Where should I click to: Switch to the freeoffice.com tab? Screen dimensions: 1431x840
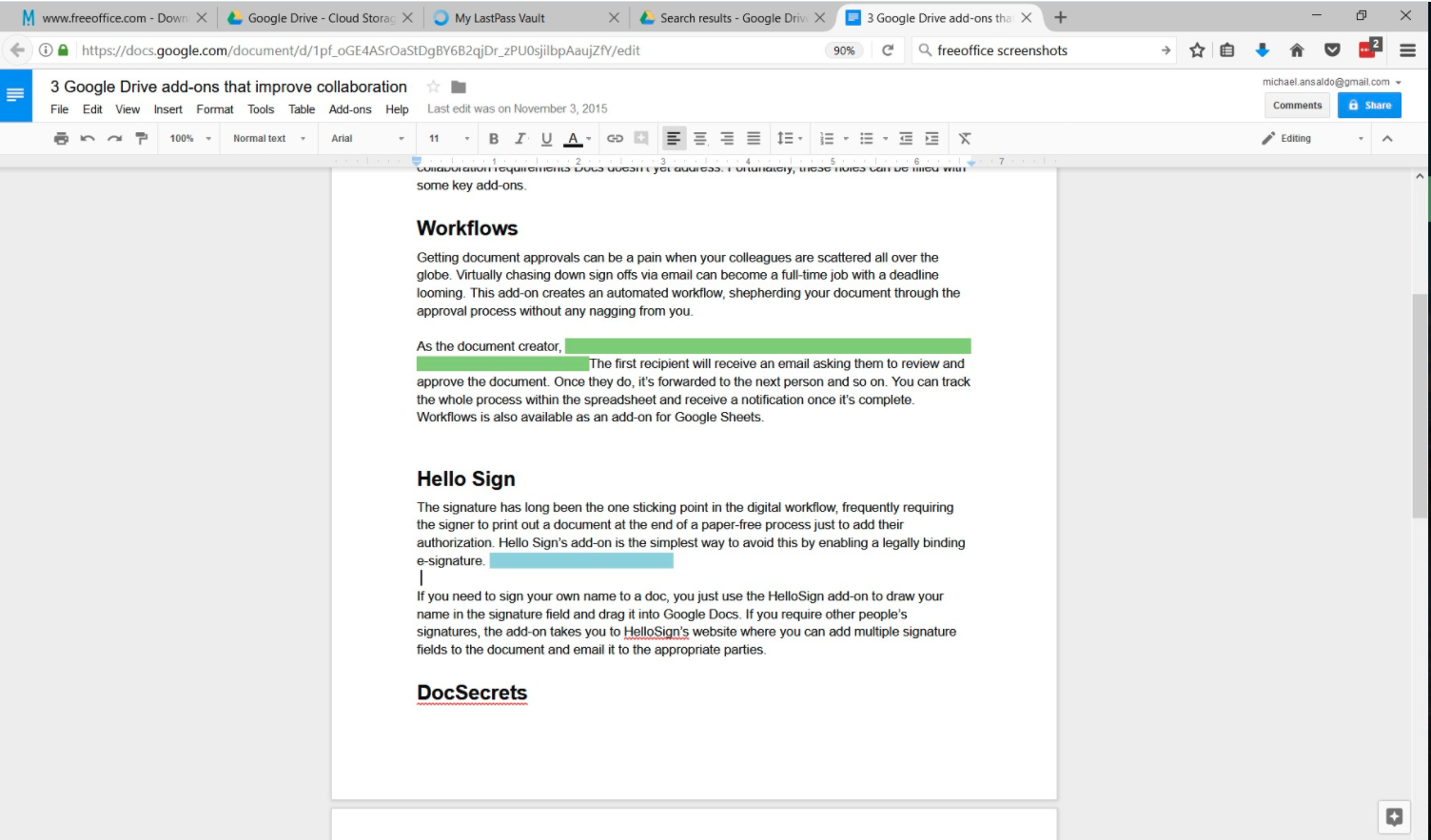click(113, 18)
